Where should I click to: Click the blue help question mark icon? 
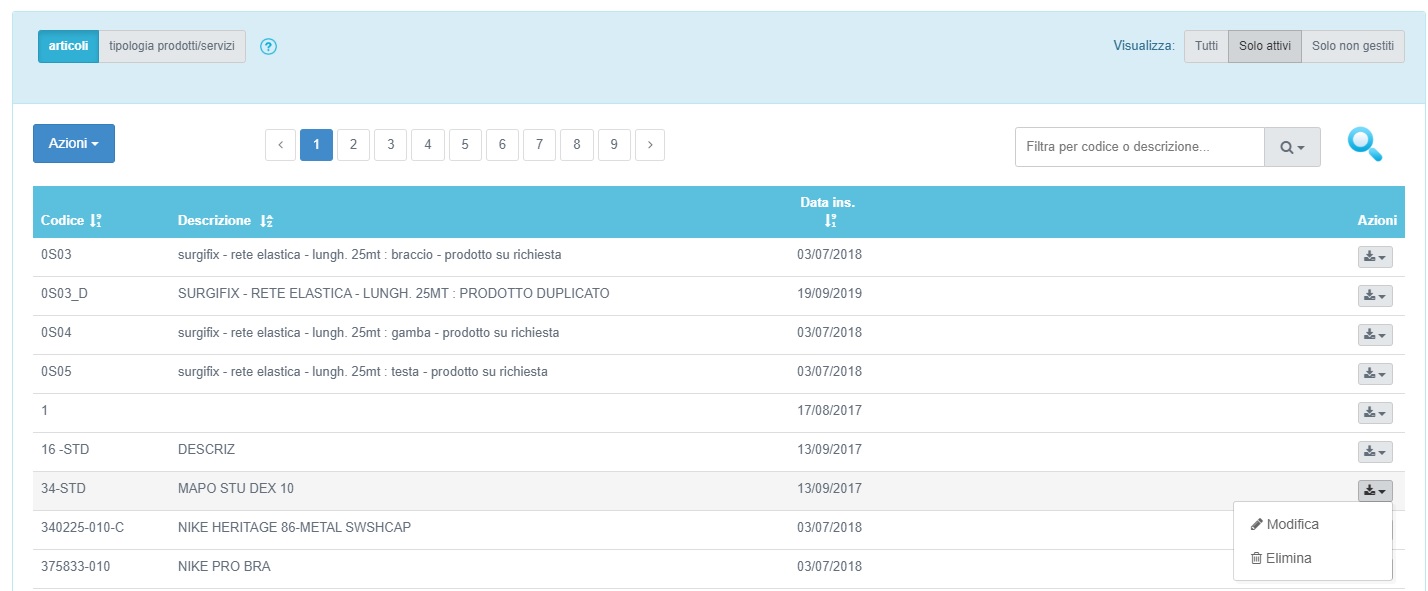tap(268, 47)
